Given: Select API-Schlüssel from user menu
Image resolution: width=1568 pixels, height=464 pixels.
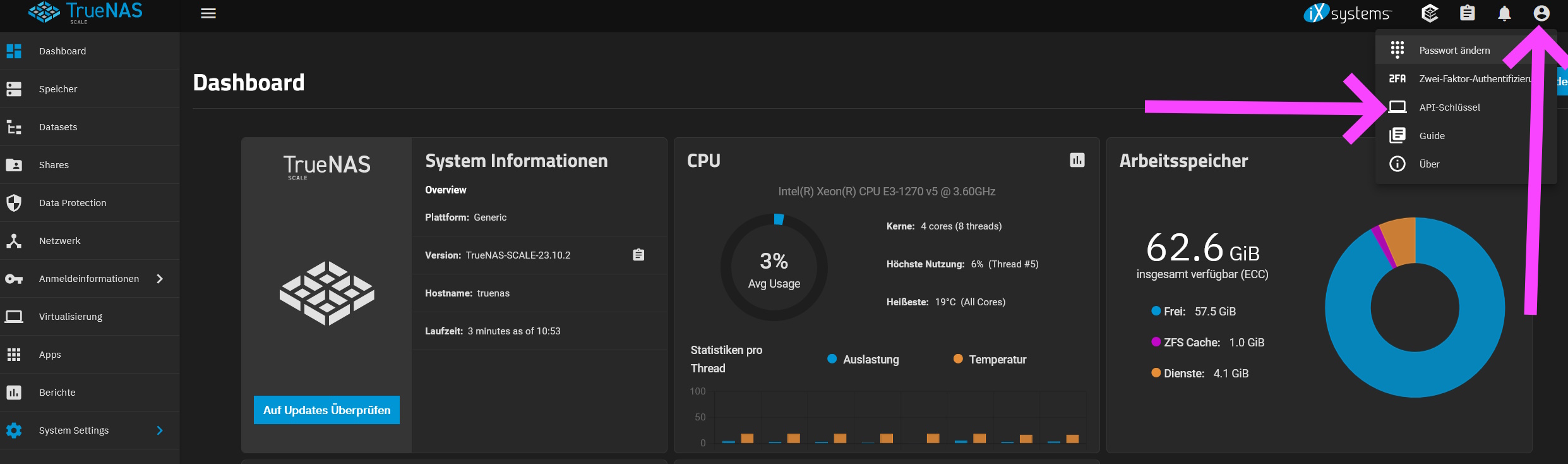Looking at the screenshot, I should click(1449, 107).
